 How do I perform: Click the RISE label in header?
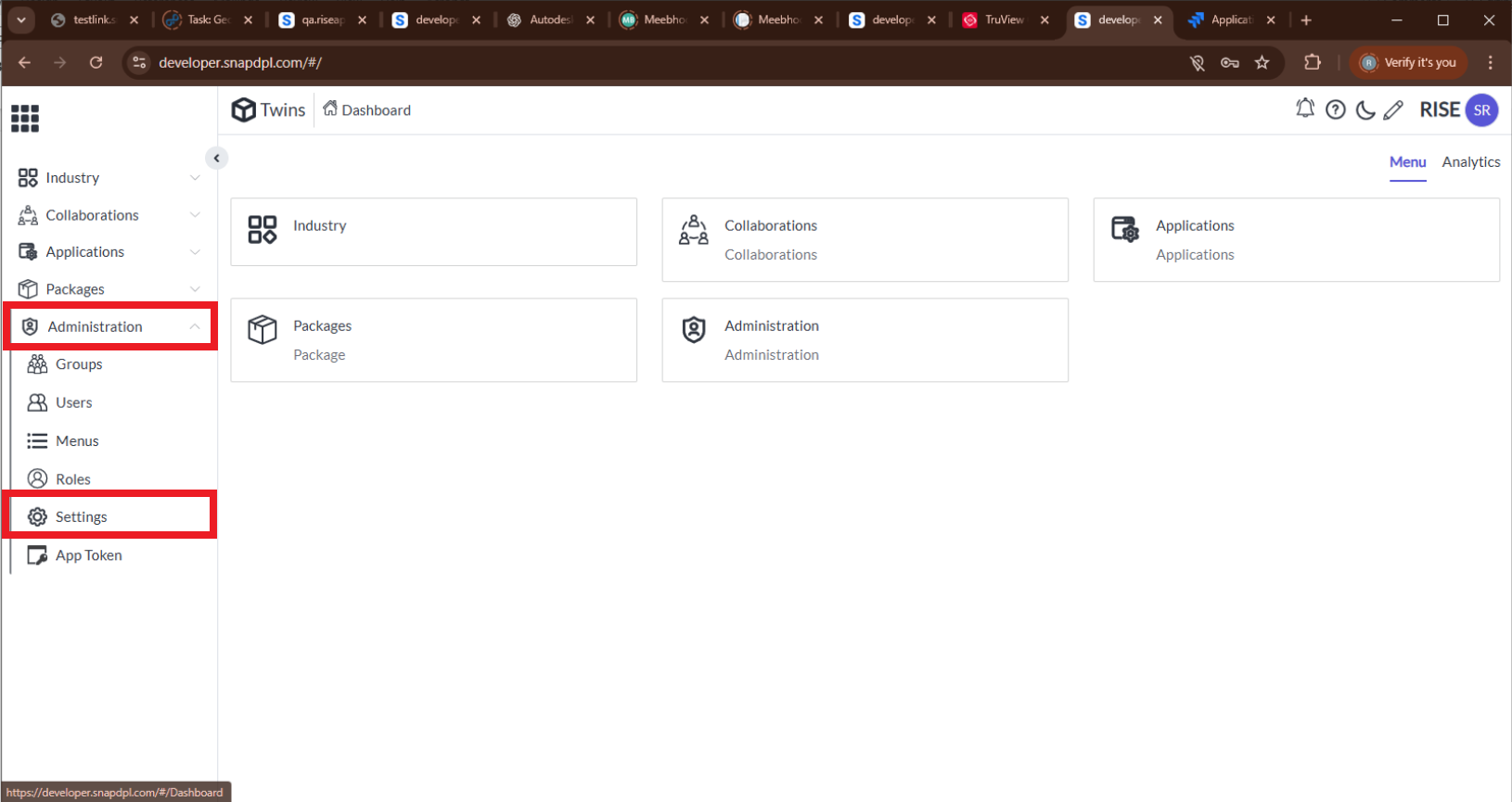(x=1440, y=109)
